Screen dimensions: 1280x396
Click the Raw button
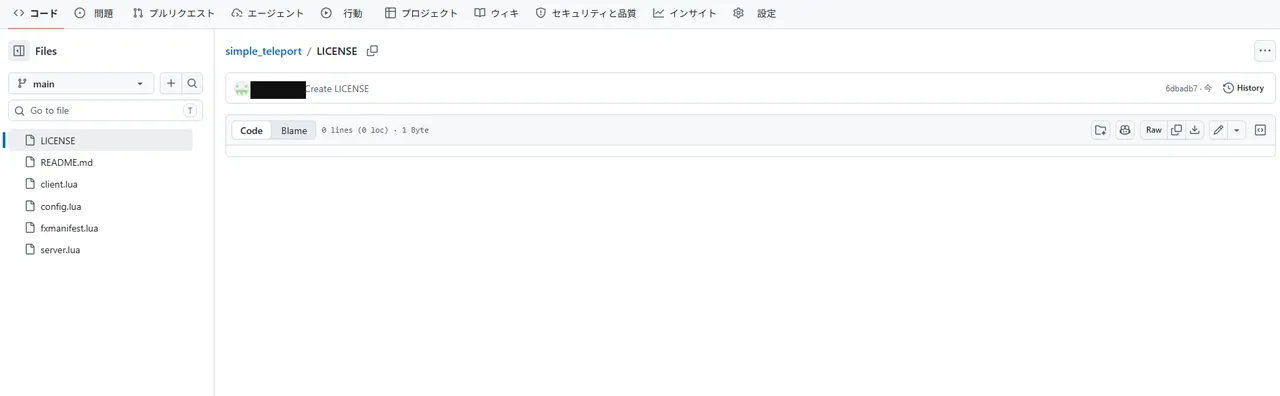(x=1154, y=130)
